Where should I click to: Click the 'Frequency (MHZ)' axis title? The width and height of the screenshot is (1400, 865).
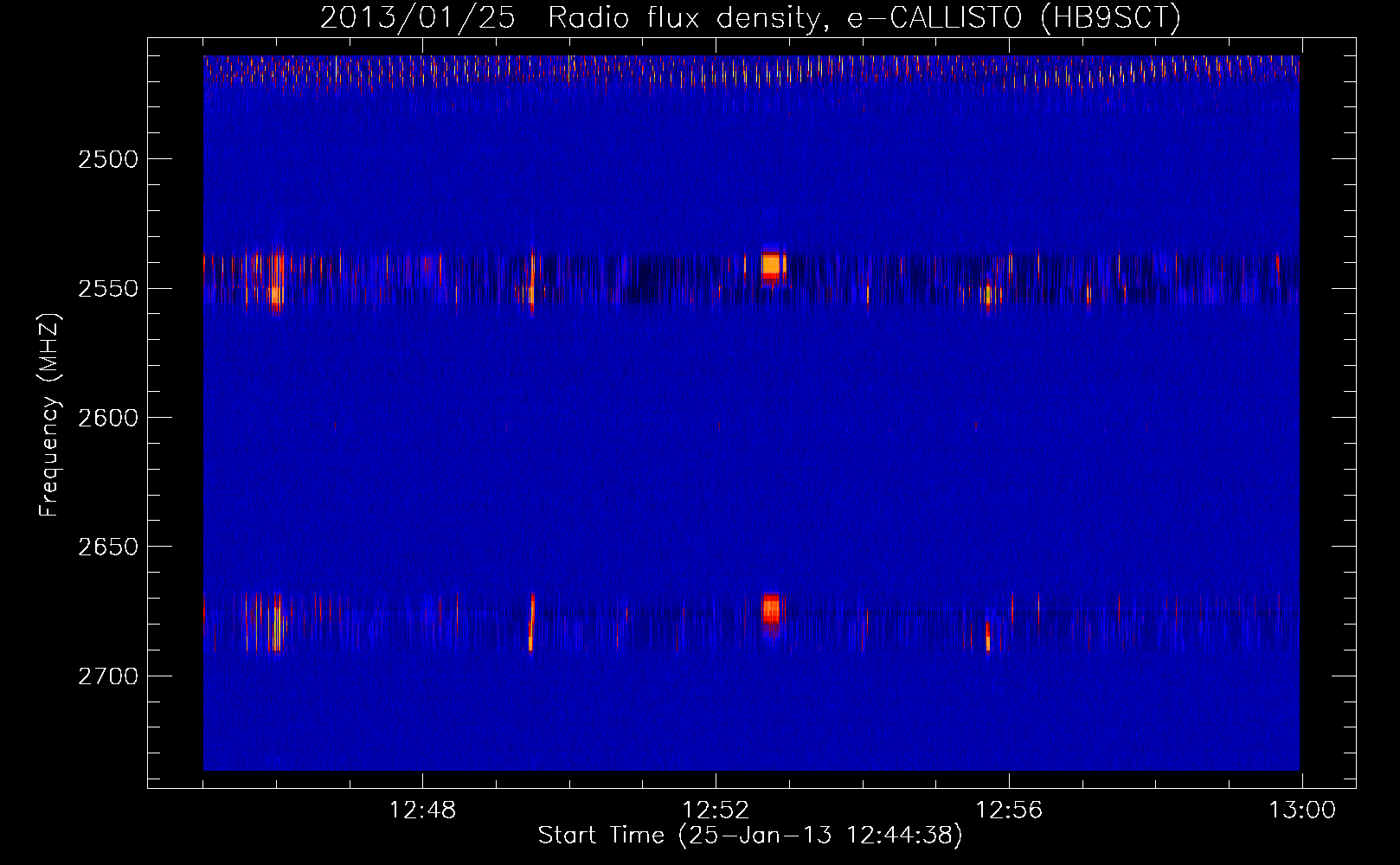[x=48, y=415]
